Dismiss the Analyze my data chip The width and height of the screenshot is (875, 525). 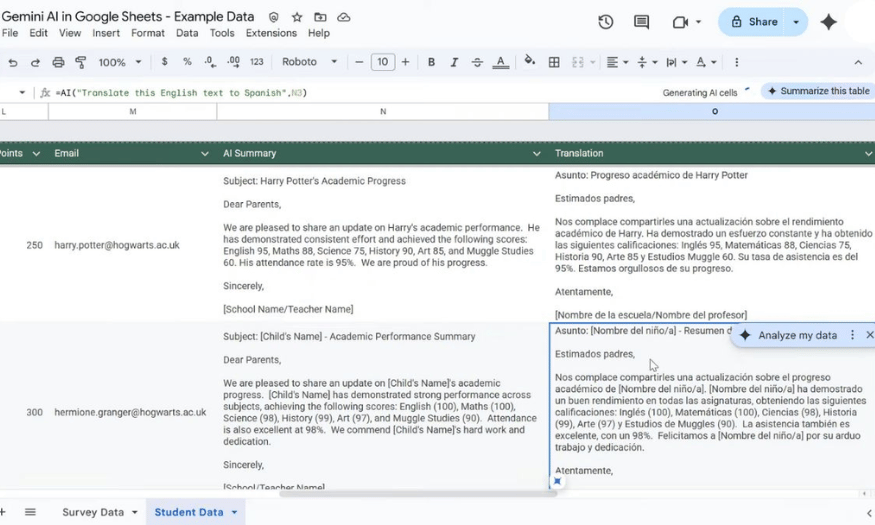tap(869, 335)
